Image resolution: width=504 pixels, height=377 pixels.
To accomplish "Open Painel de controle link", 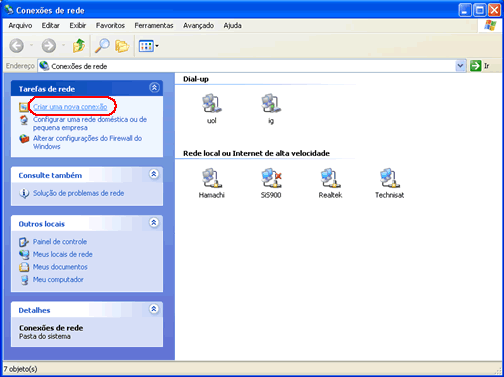I will tap(60, 242).
